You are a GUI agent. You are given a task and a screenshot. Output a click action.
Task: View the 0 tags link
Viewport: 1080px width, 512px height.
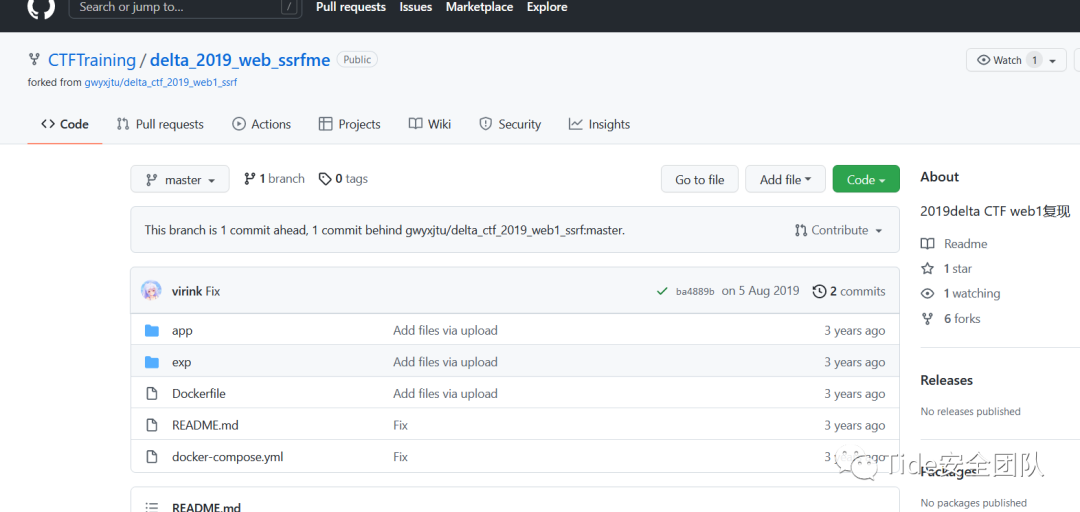click(x=343, y=179)
